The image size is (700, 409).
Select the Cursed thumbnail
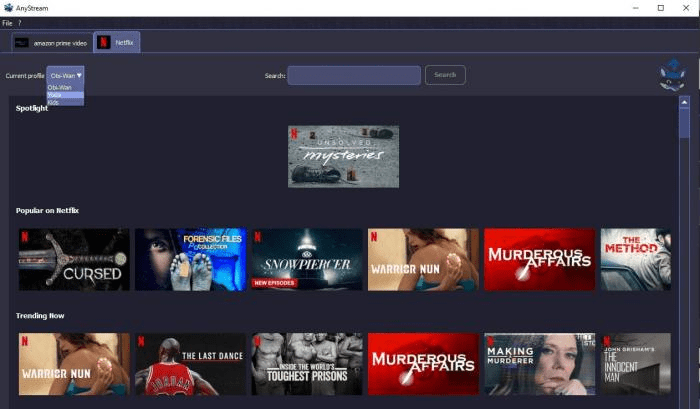[x=74, y=260]
